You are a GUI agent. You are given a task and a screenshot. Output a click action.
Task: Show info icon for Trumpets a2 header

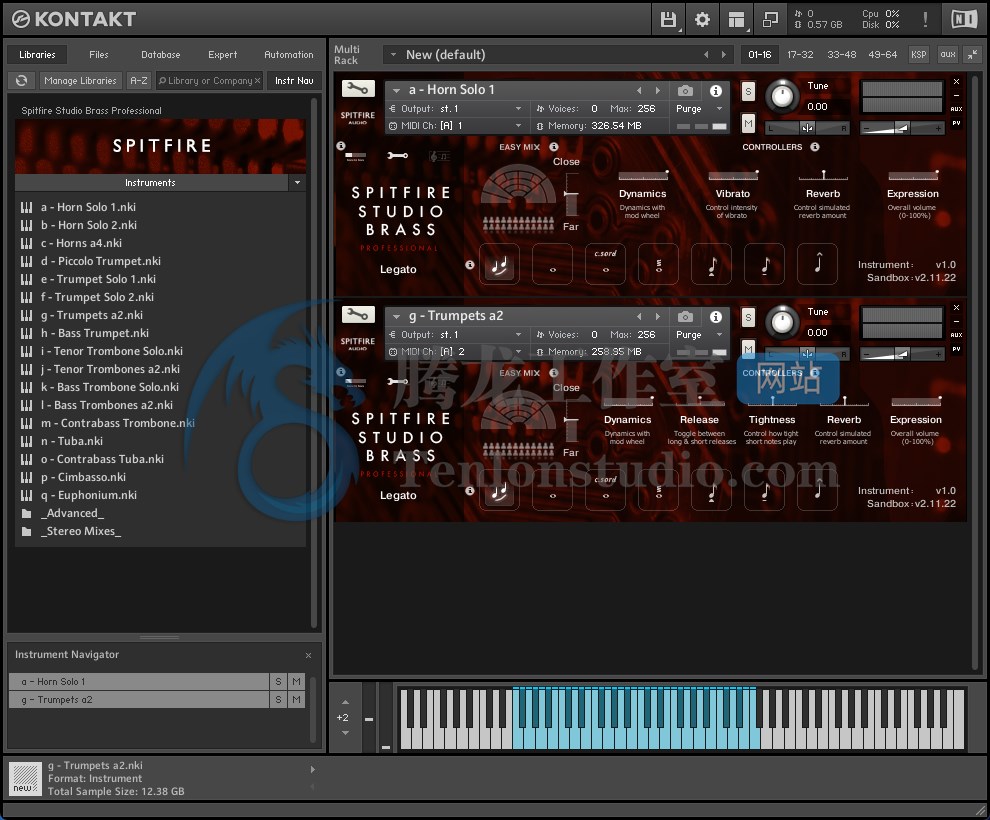pos(715,316)
